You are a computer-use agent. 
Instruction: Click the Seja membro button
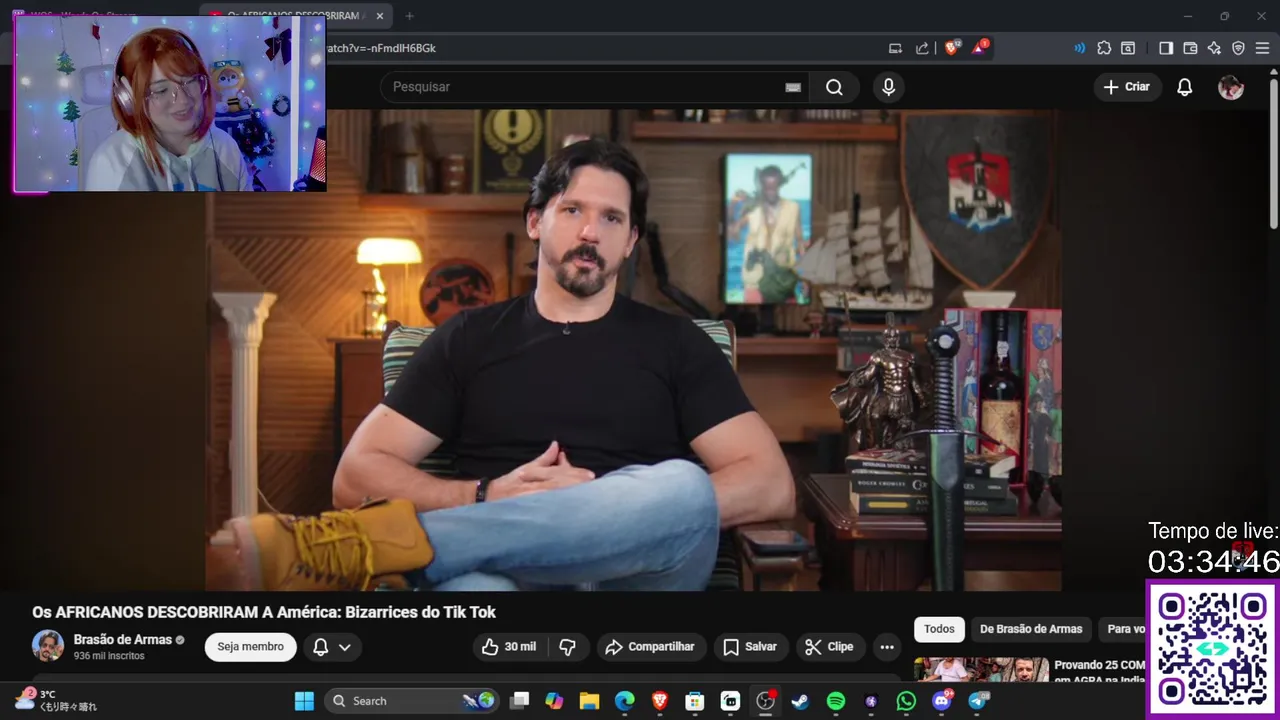pos(251,647)
